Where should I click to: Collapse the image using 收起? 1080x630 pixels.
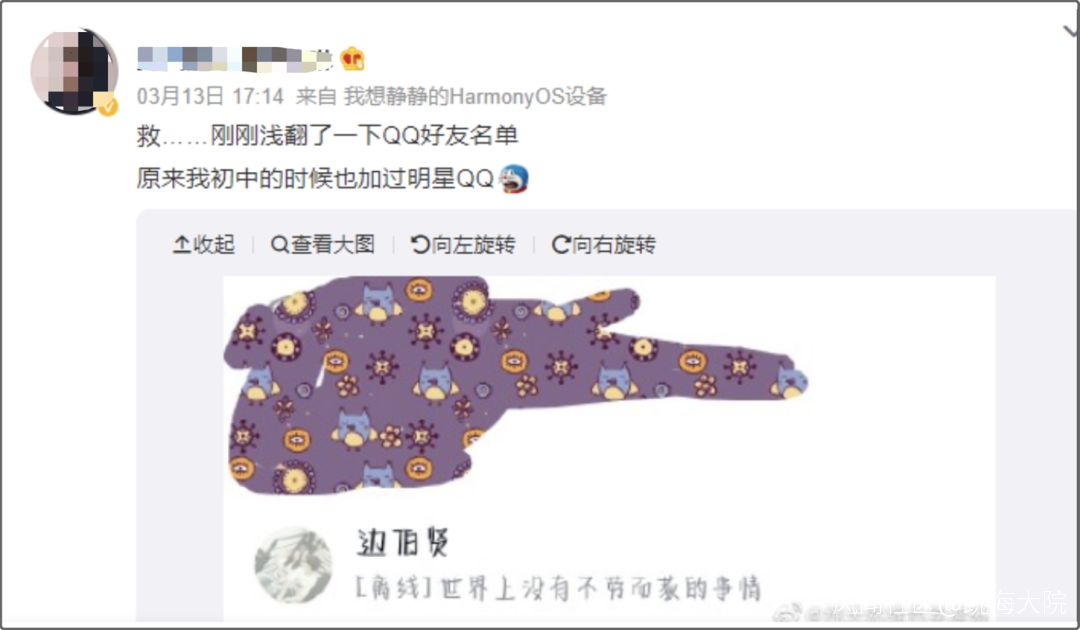click(x=204, y=244)
